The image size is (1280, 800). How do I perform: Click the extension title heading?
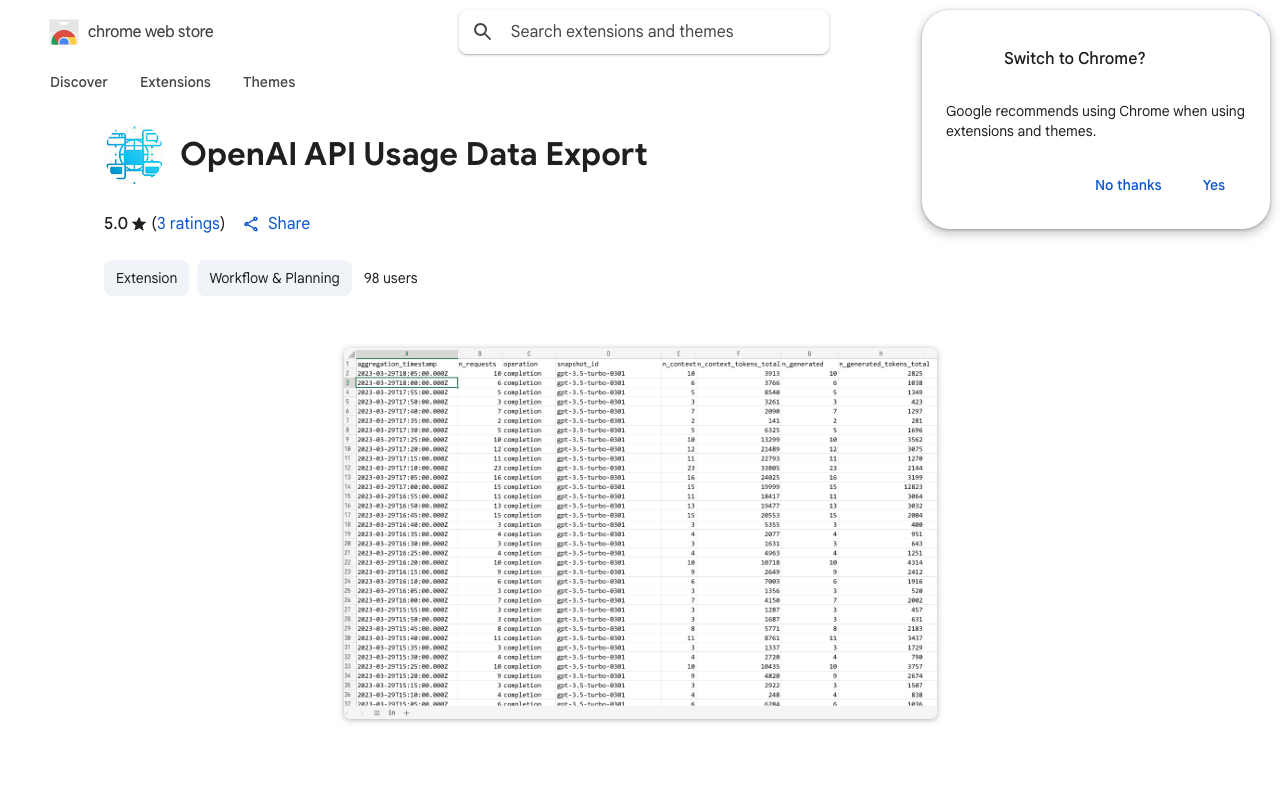point(414,155)
